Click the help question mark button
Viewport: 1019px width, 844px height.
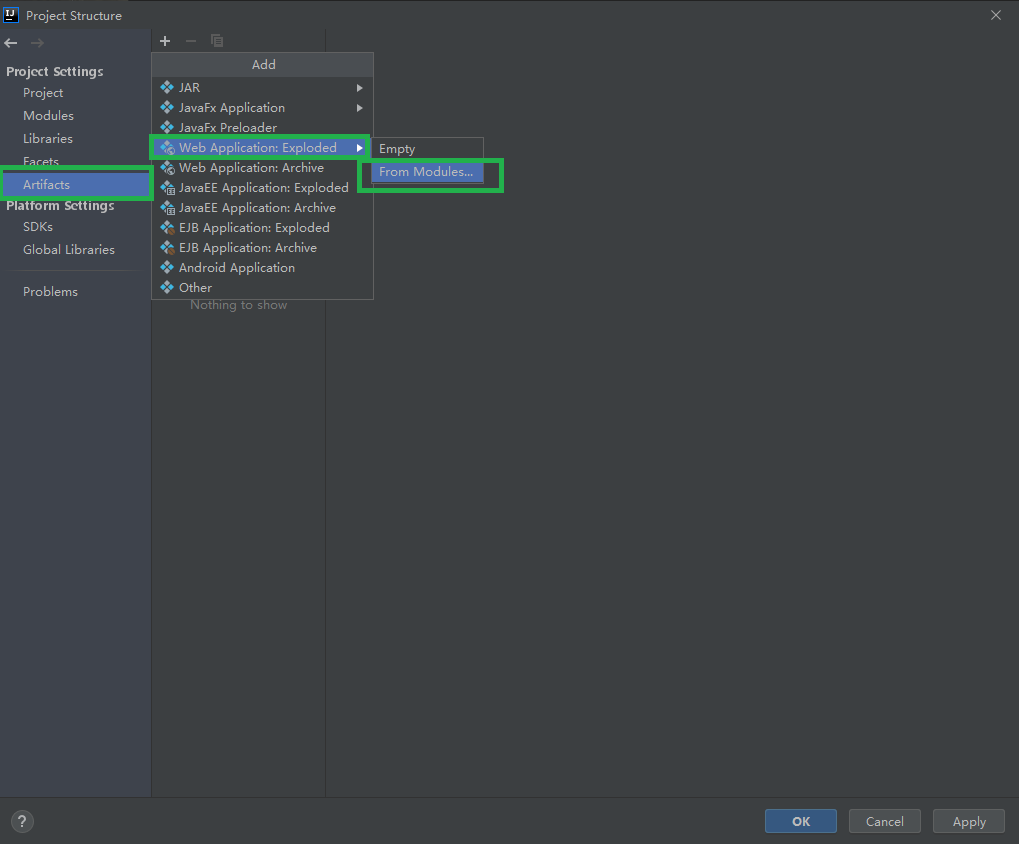(x=22, y=821)
